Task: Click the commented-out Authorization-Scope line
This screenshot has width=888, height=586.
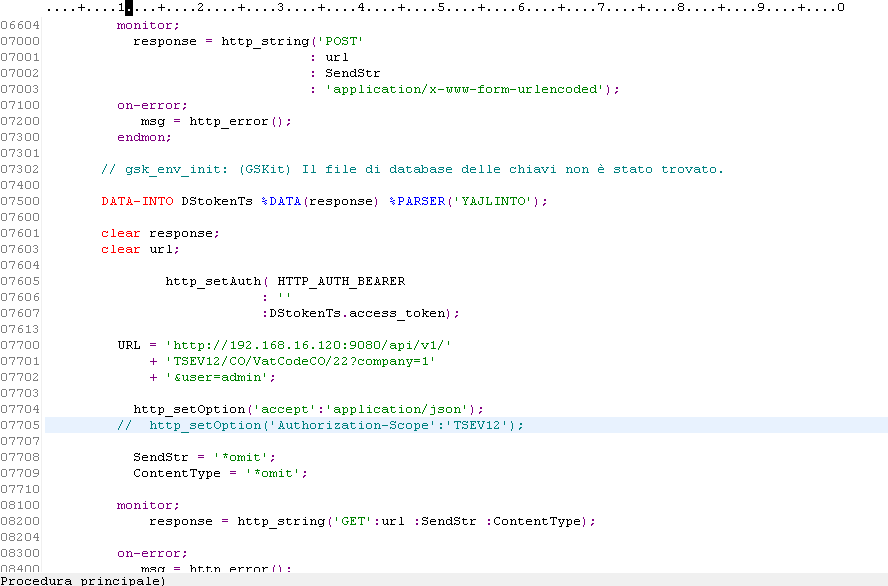Action: (320, 425)
